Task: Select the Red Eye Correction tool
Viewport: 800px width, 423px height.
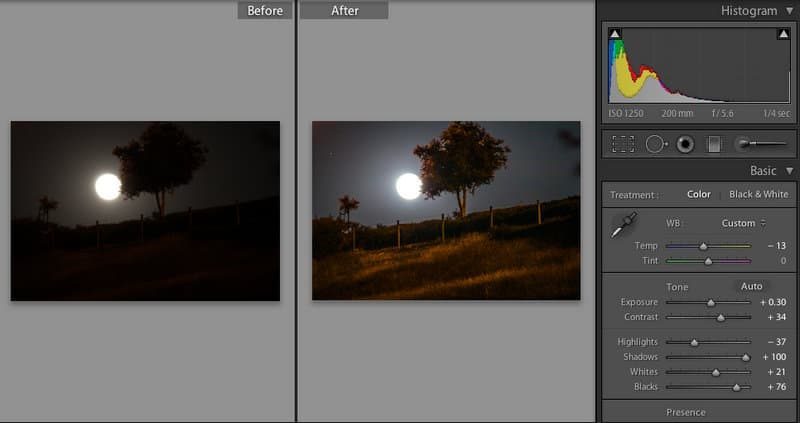Action: pos(685,144)
